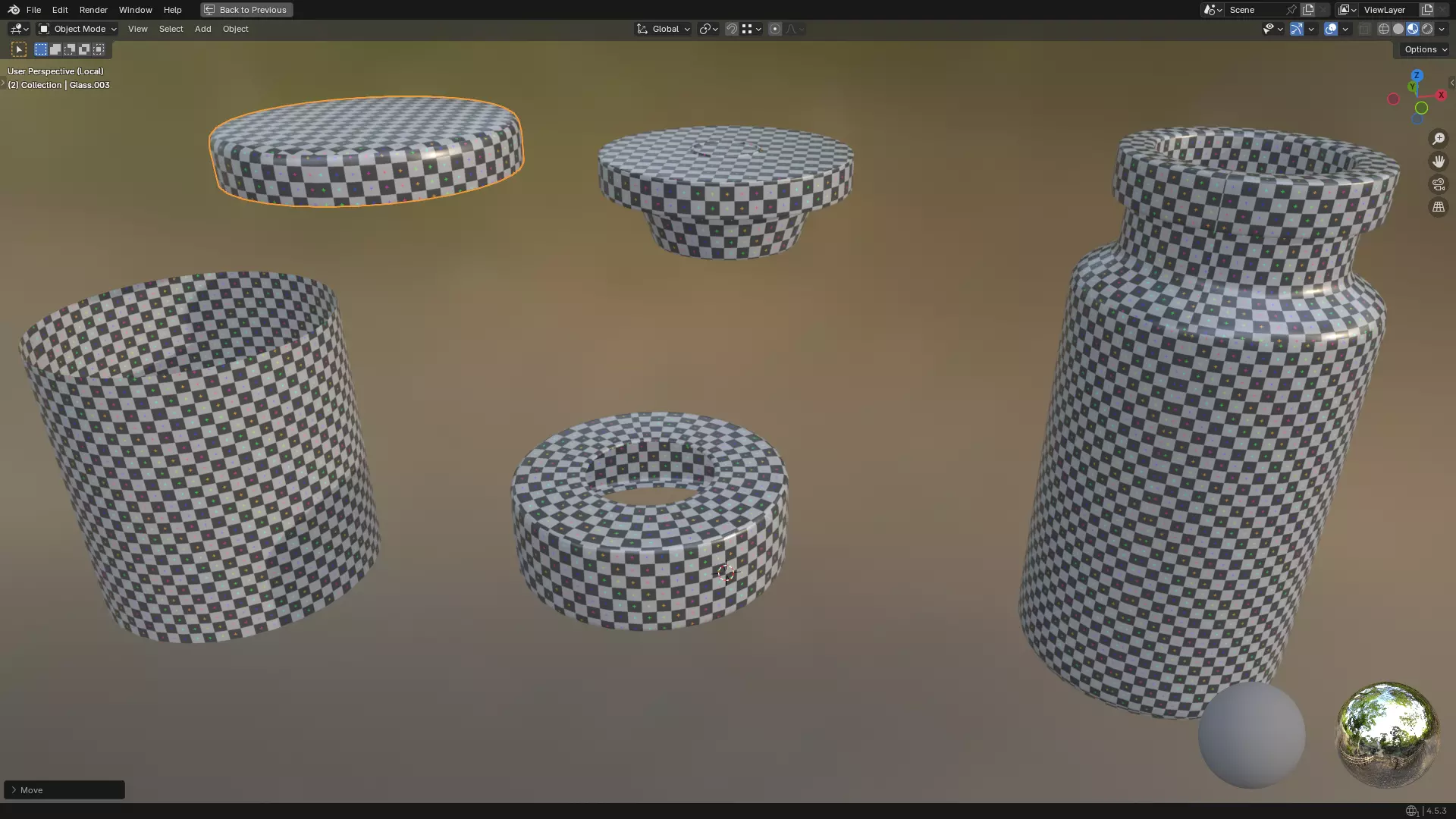The height and width of the screenshot is (819, 1456).
Task: Toggle proportional editing button
Action: [x=774, y=29]
